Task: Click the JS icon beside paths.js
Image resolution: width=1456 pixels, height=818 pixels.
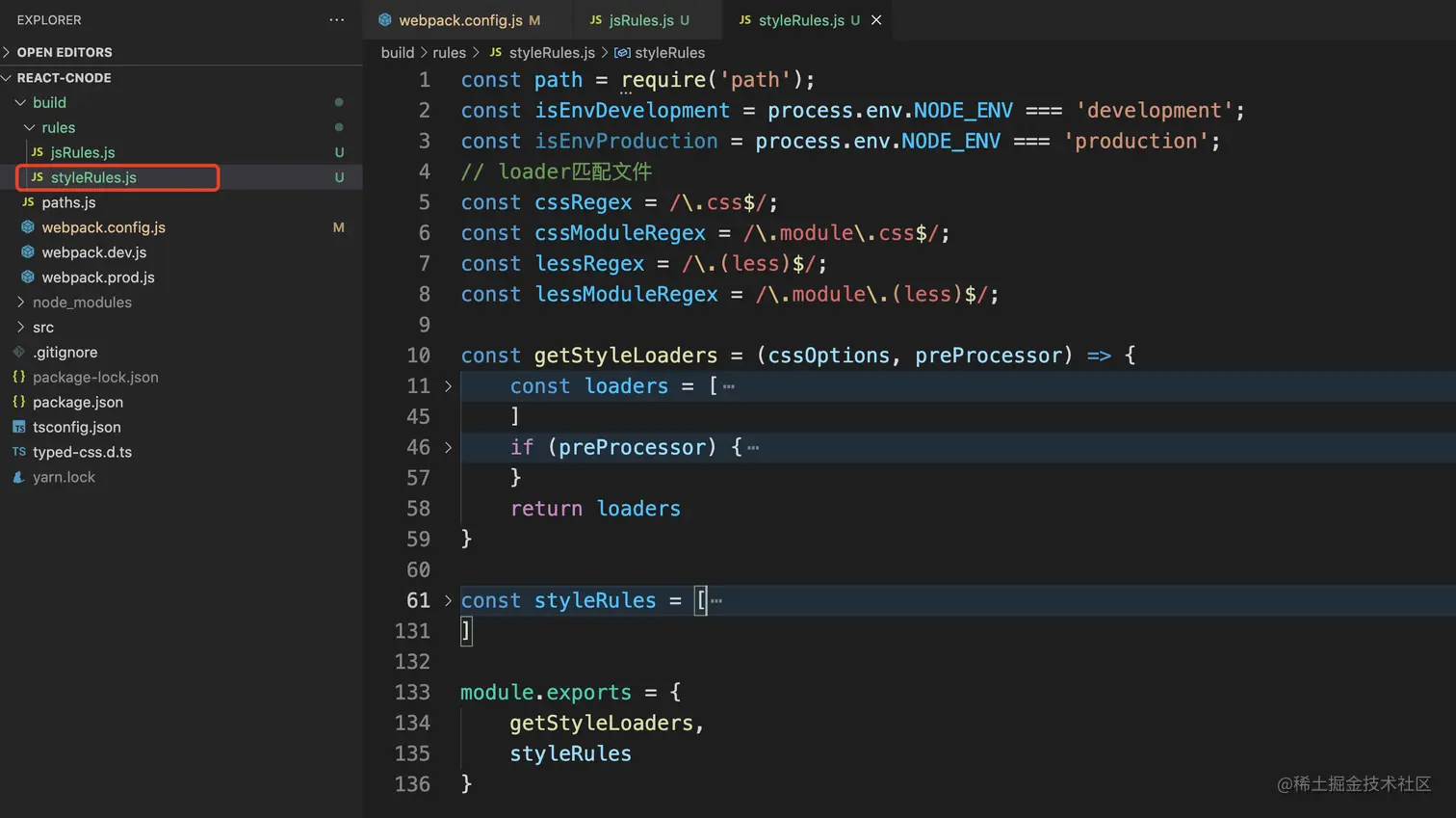Action: (28, 202)
